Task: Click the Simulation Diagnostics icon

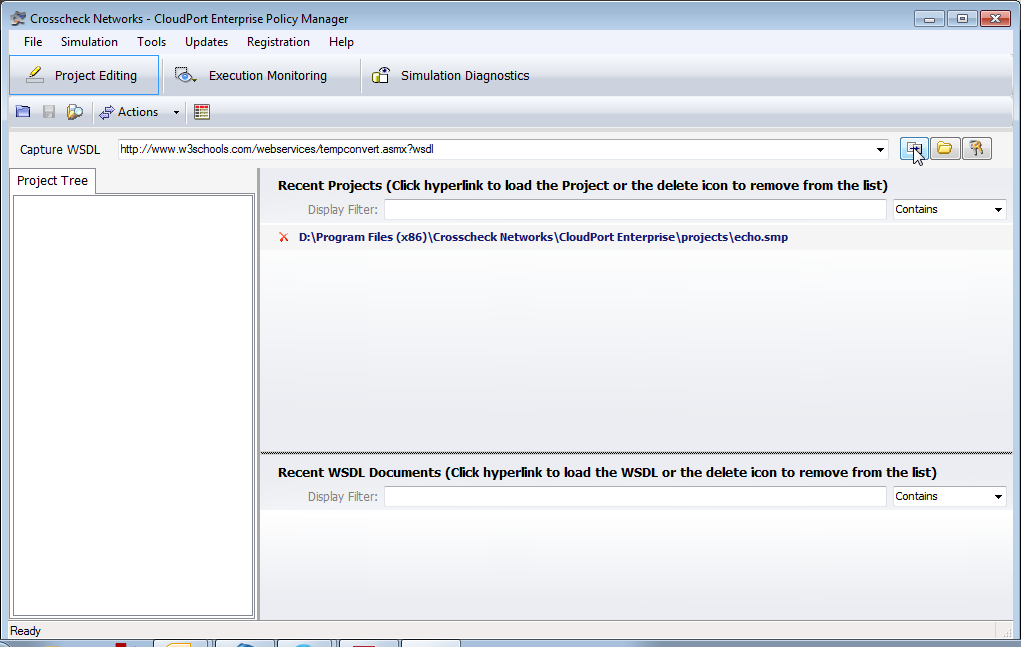Action: tap(381, 76)
